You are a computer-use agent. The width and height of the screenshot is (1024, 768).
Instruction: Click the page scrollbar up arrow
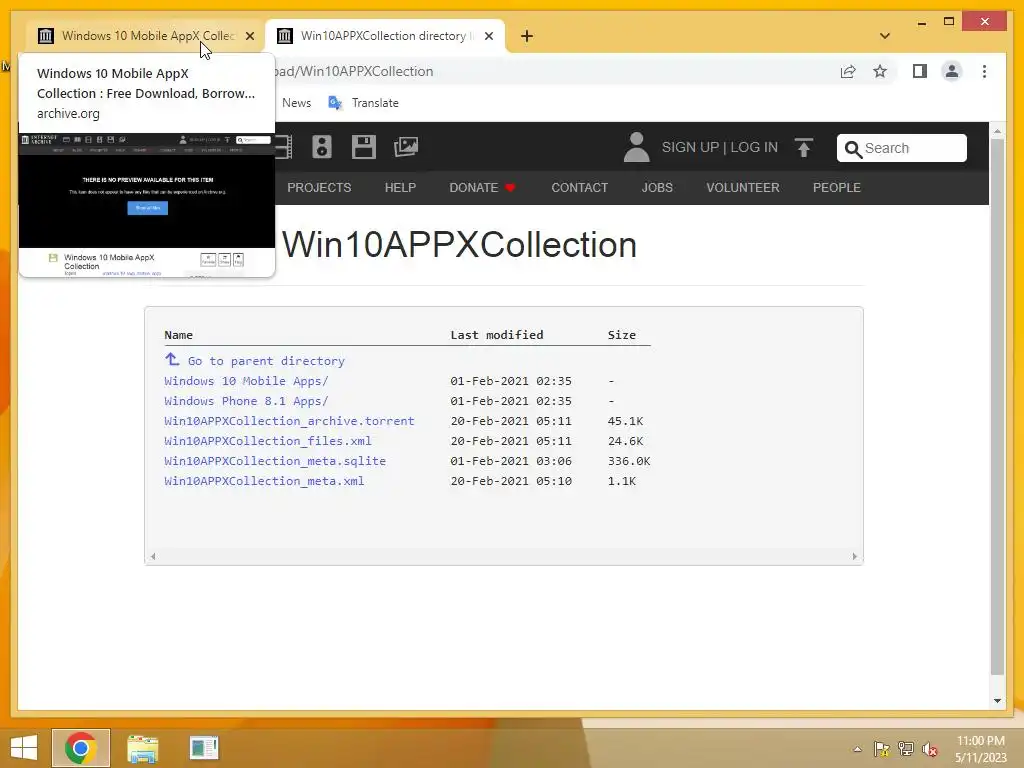click(997, 131)
